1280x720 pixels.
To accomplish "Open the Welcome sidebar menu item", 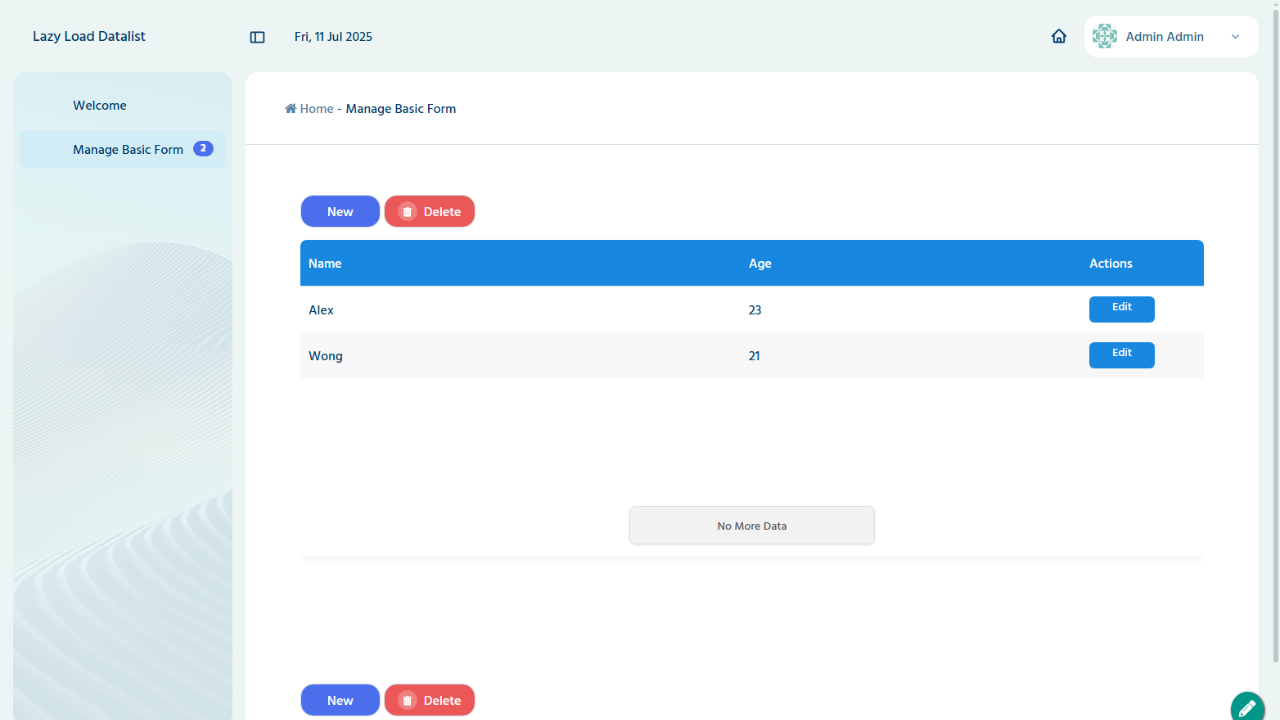I will pyautogui.click(x=99, y=105).
